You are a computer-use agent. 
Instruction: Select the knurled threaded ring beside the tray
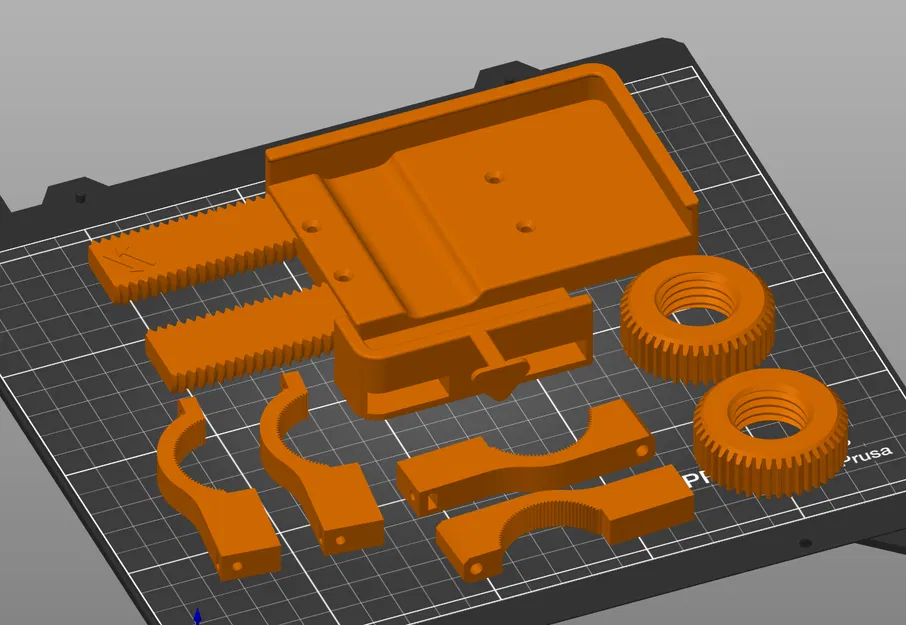tap(697, 318)
